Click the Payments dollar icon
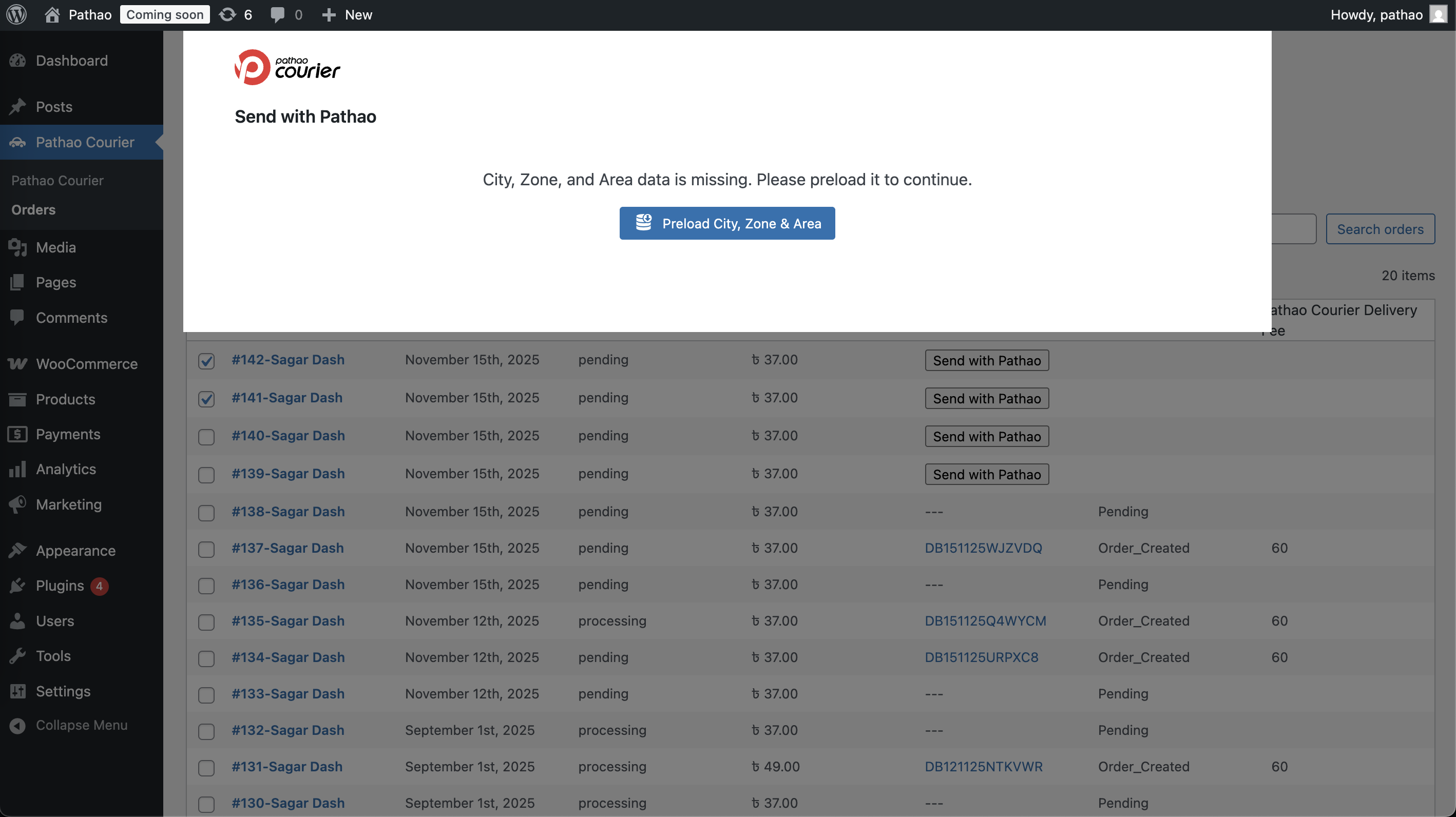 tap(17, 434)
